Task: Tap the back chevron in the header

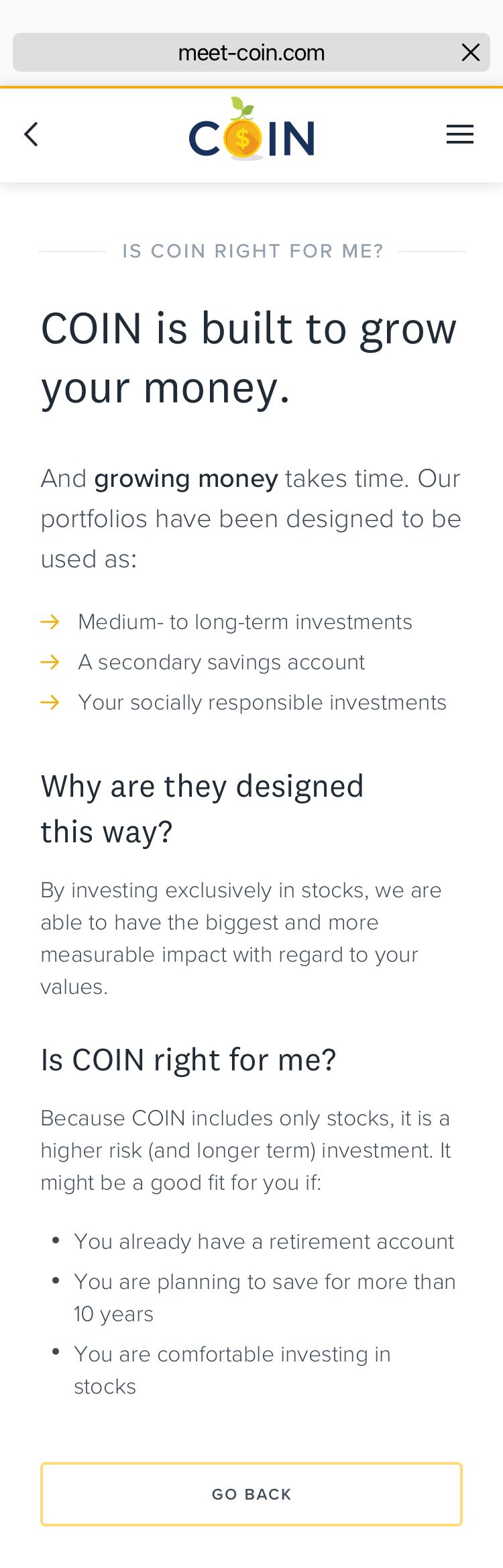Action: (31, 135)
